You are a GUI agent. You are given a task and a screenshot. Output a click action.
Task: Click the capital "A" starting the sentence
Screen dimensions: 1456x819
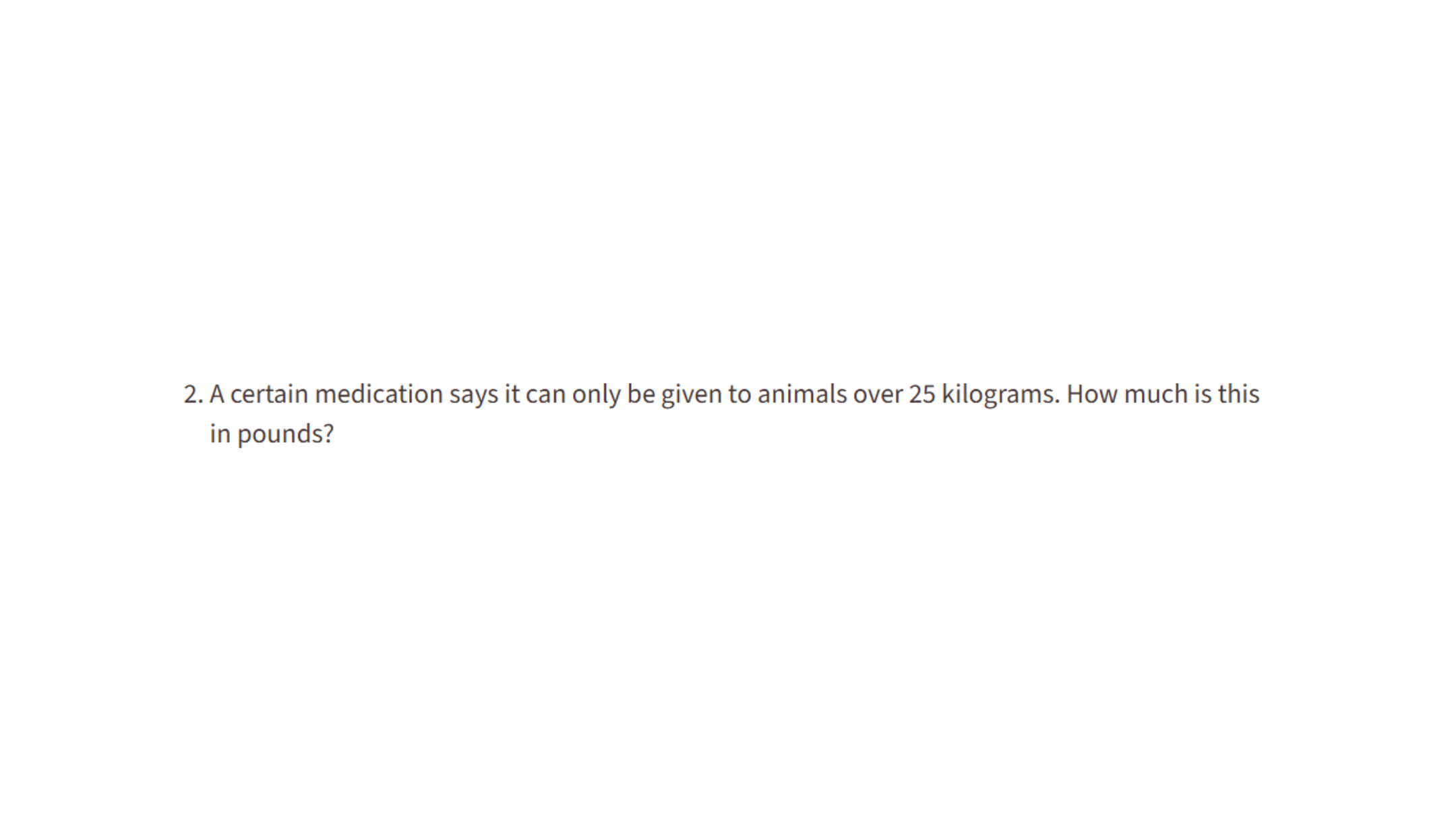[216, 394]
